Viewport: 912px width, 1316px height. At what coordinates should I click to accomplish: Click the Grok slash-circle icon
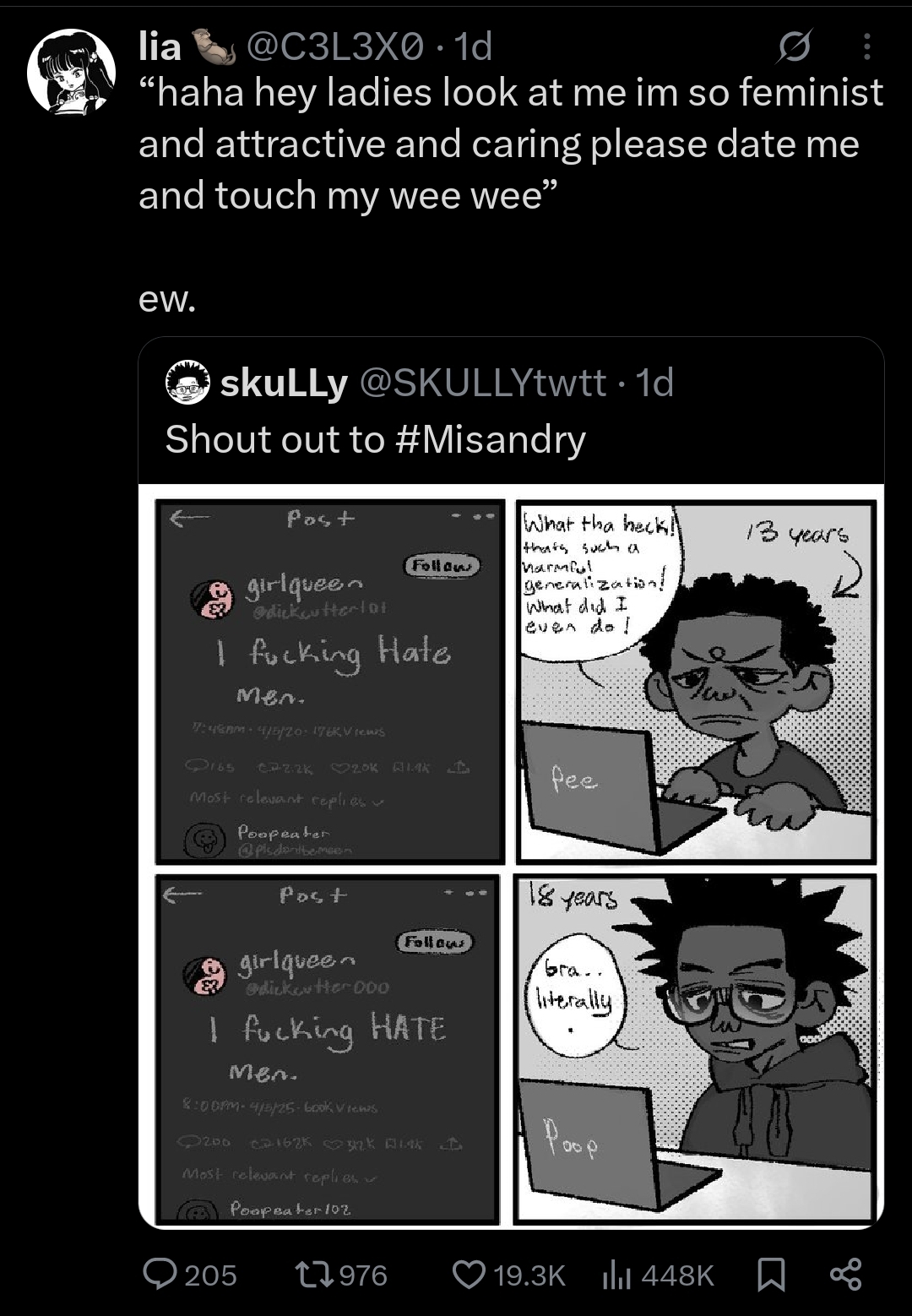[796, 47]
